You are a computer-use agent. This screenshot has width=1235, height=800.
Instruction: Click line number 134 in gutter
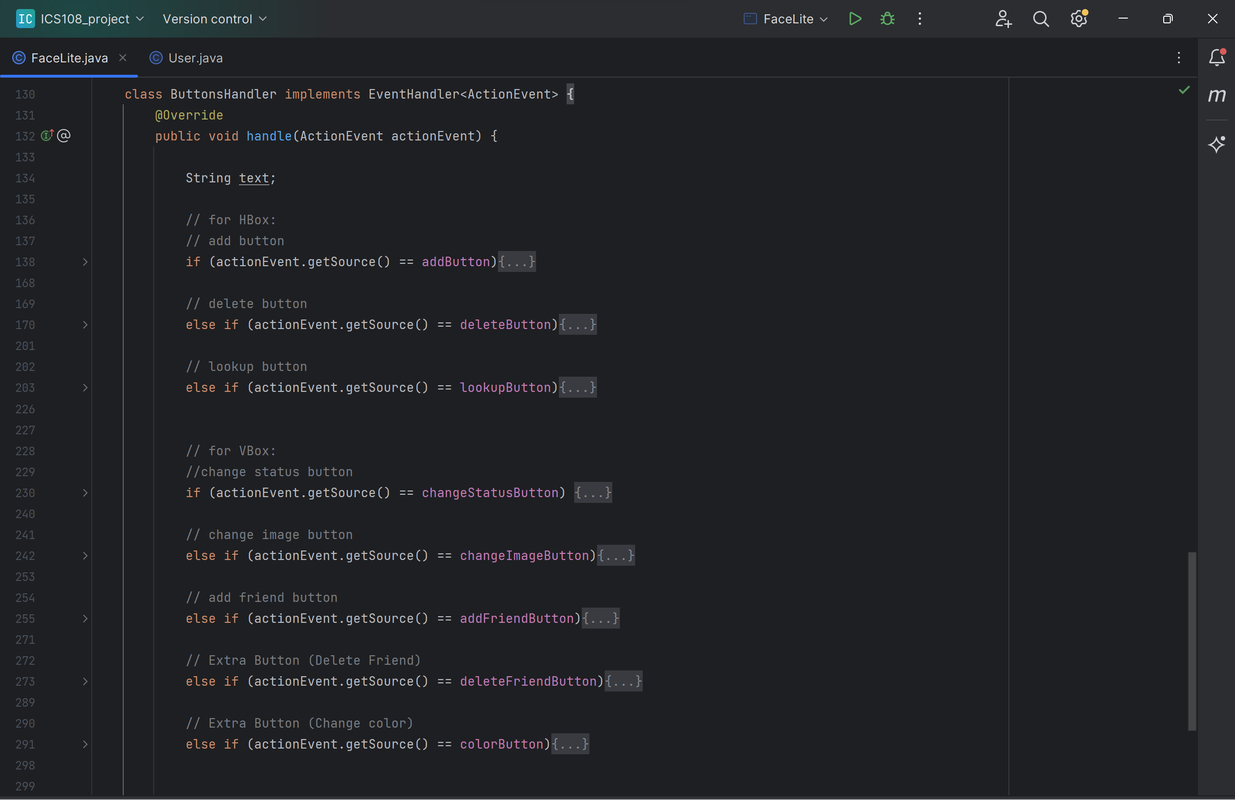click(25, 178)
